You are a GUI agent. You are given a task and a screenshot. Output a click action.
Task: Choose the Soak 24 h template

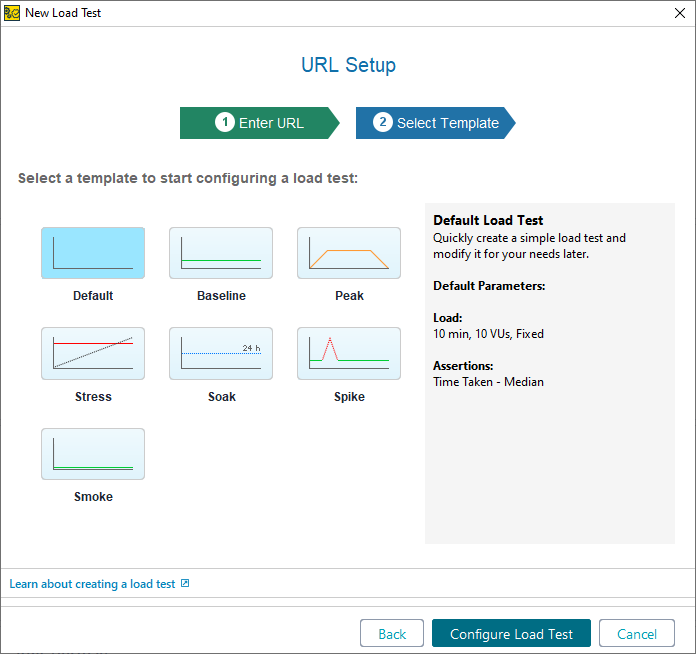[221, 353]
